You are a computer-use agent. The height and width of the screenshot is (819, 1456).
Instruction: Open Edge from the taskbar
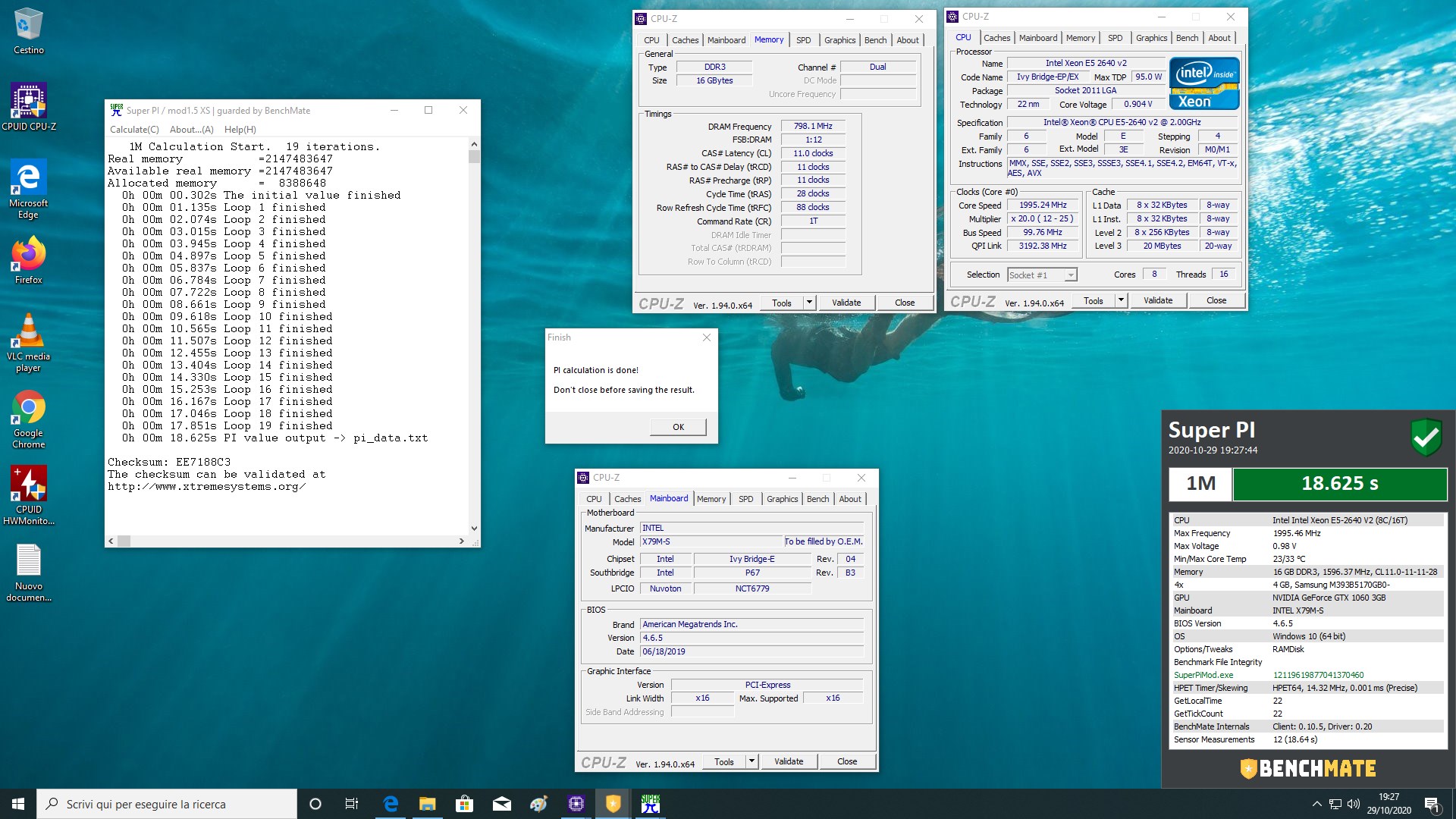pos(391,804)
